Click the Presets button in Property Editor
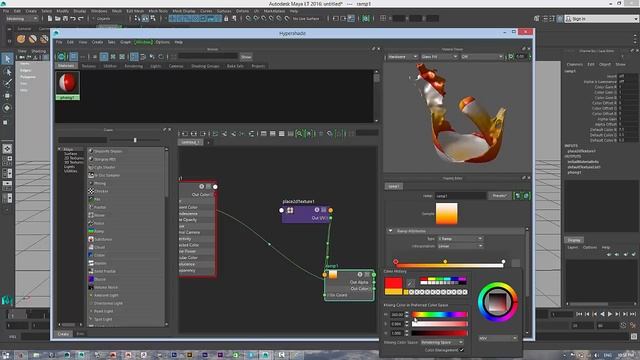The width and height of the screenshot is (640, 360). pyautogui.click(x=500, y=196)
